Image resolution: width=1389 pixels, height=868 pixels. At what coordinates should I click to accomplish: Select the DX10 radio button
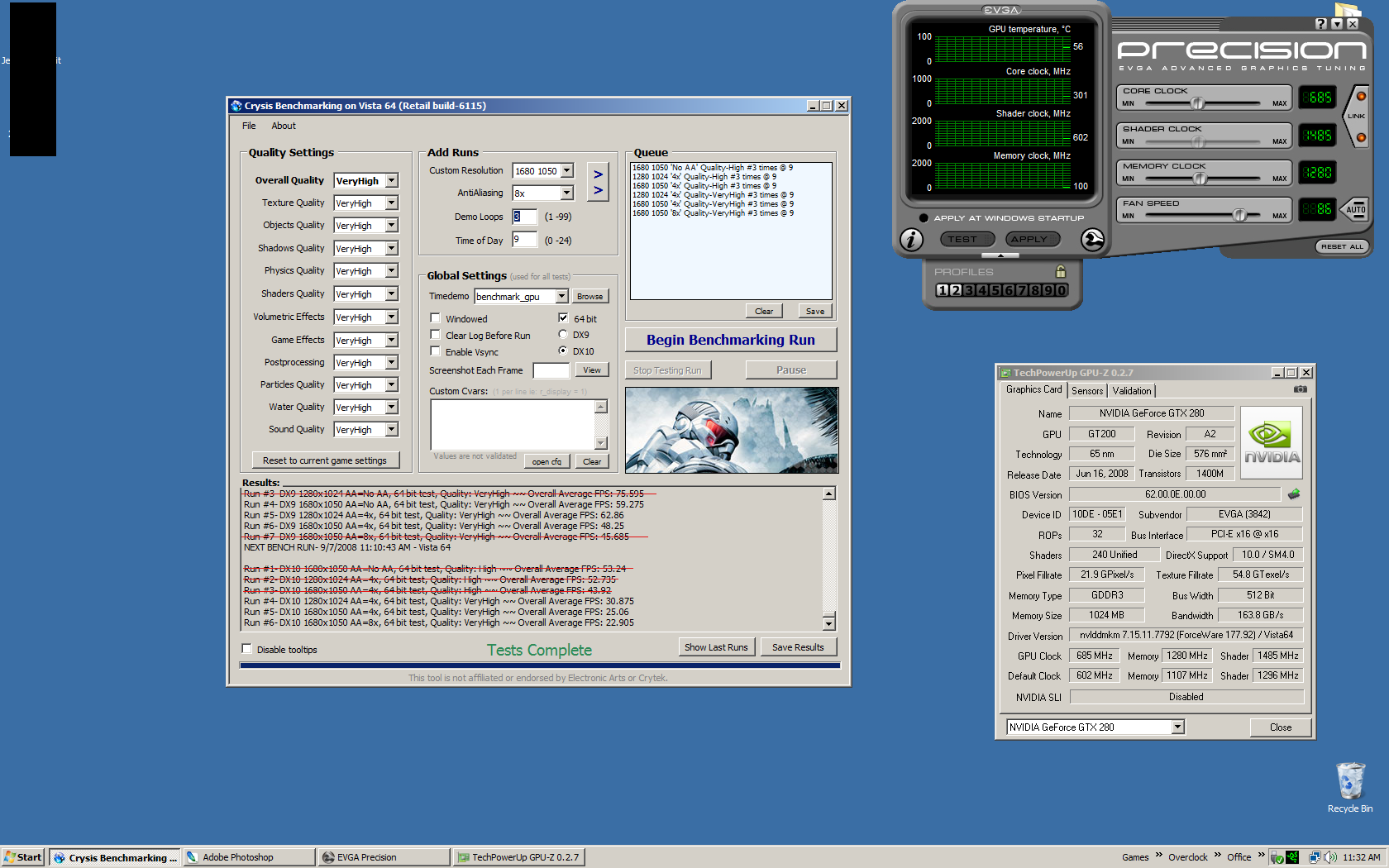[563, 351]
